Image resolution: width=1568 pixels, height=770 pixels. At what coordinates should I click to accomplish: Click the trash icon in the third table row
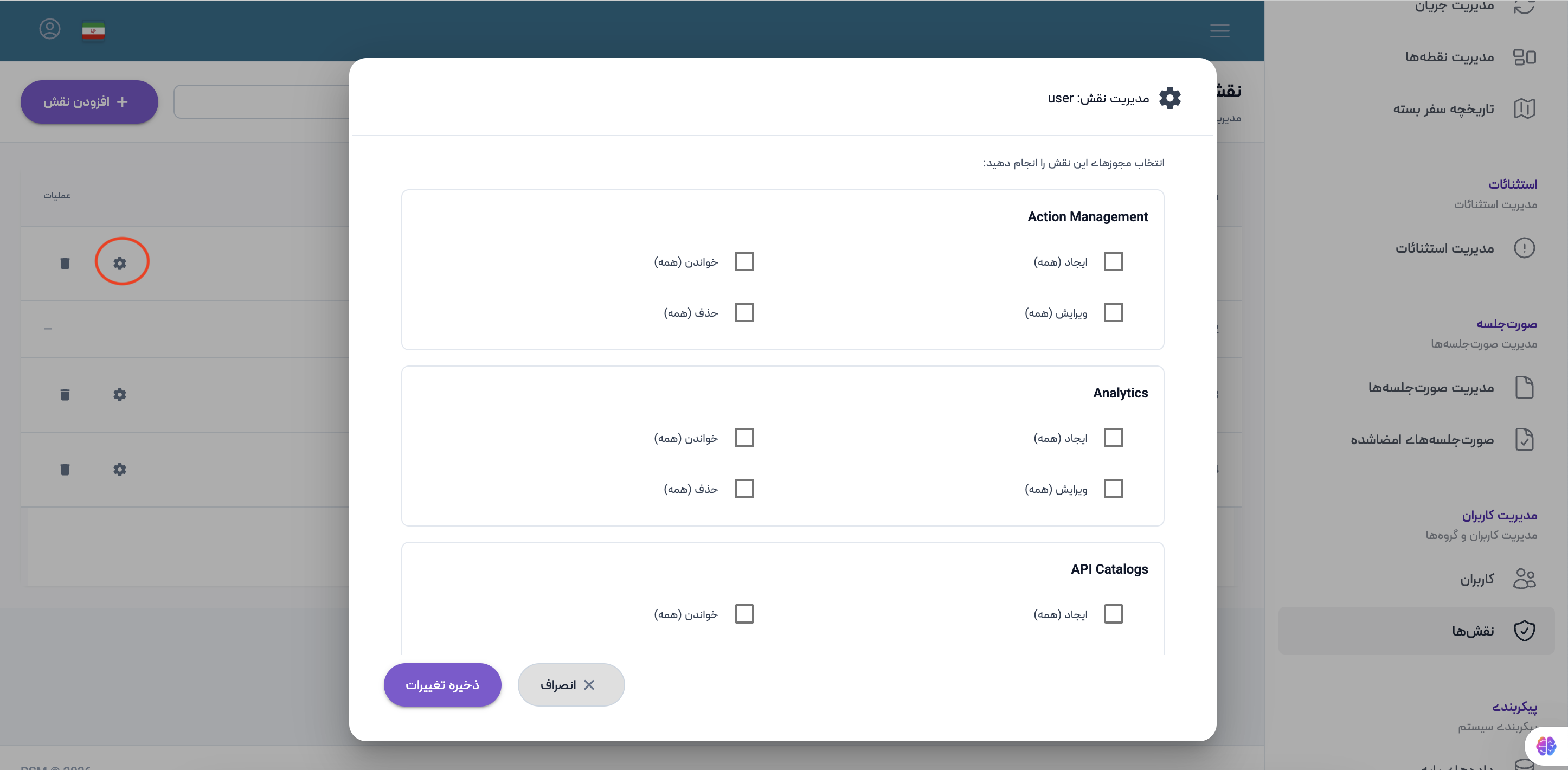click(65, 394)
